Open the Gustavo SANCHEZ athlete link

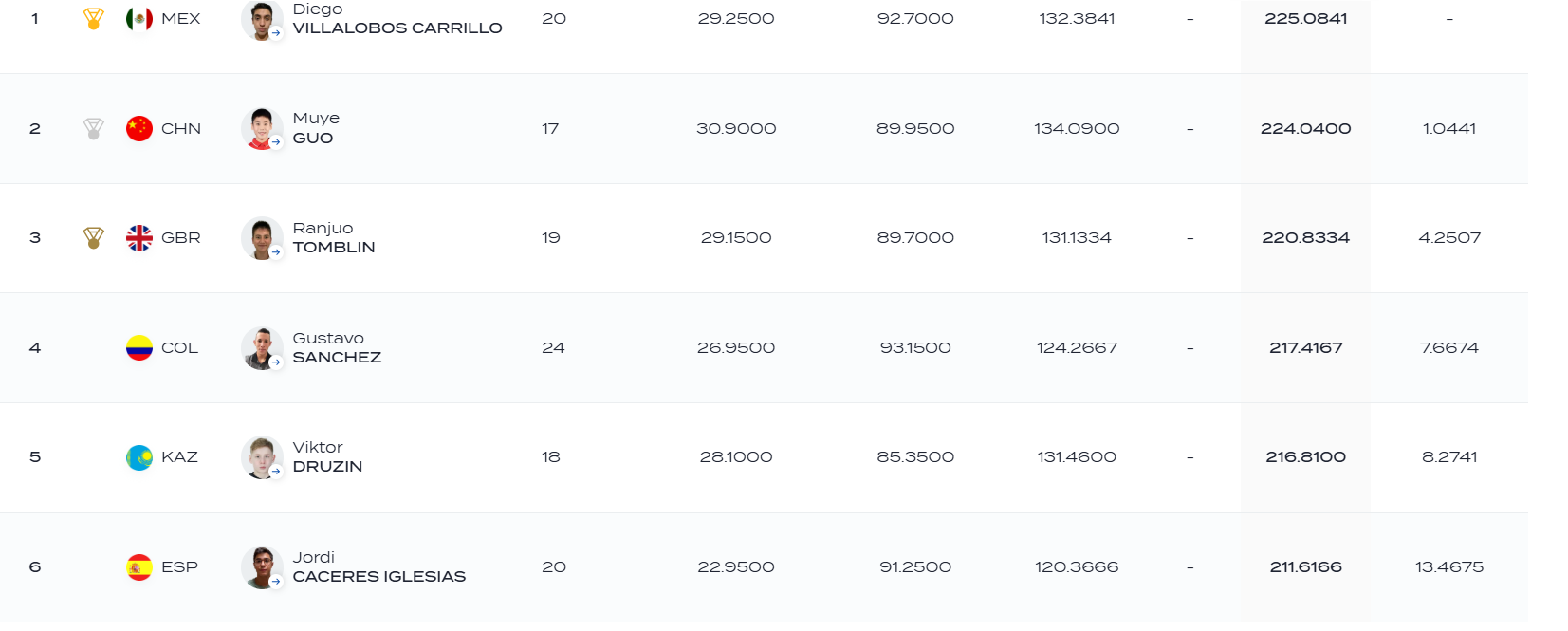[337, 347]
